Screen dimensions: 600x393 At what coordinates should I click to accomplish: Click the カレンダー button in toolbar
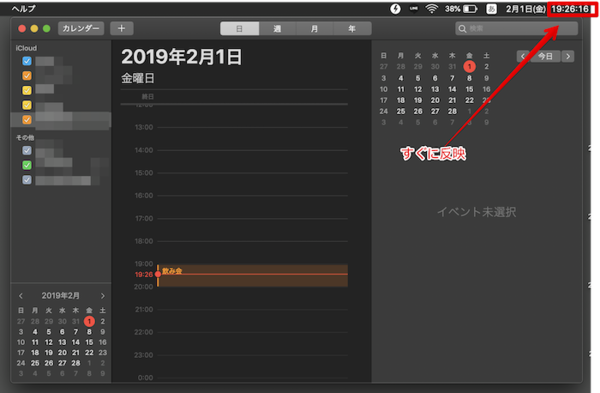pyautogui.click(x=81, y=28)
